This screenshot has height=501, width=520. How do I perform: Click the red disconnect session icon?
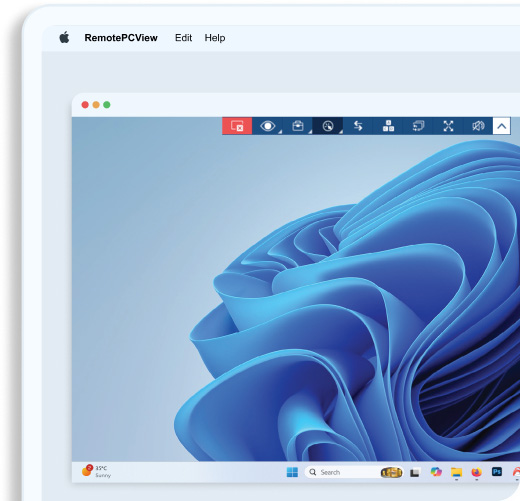click(237, 126)
